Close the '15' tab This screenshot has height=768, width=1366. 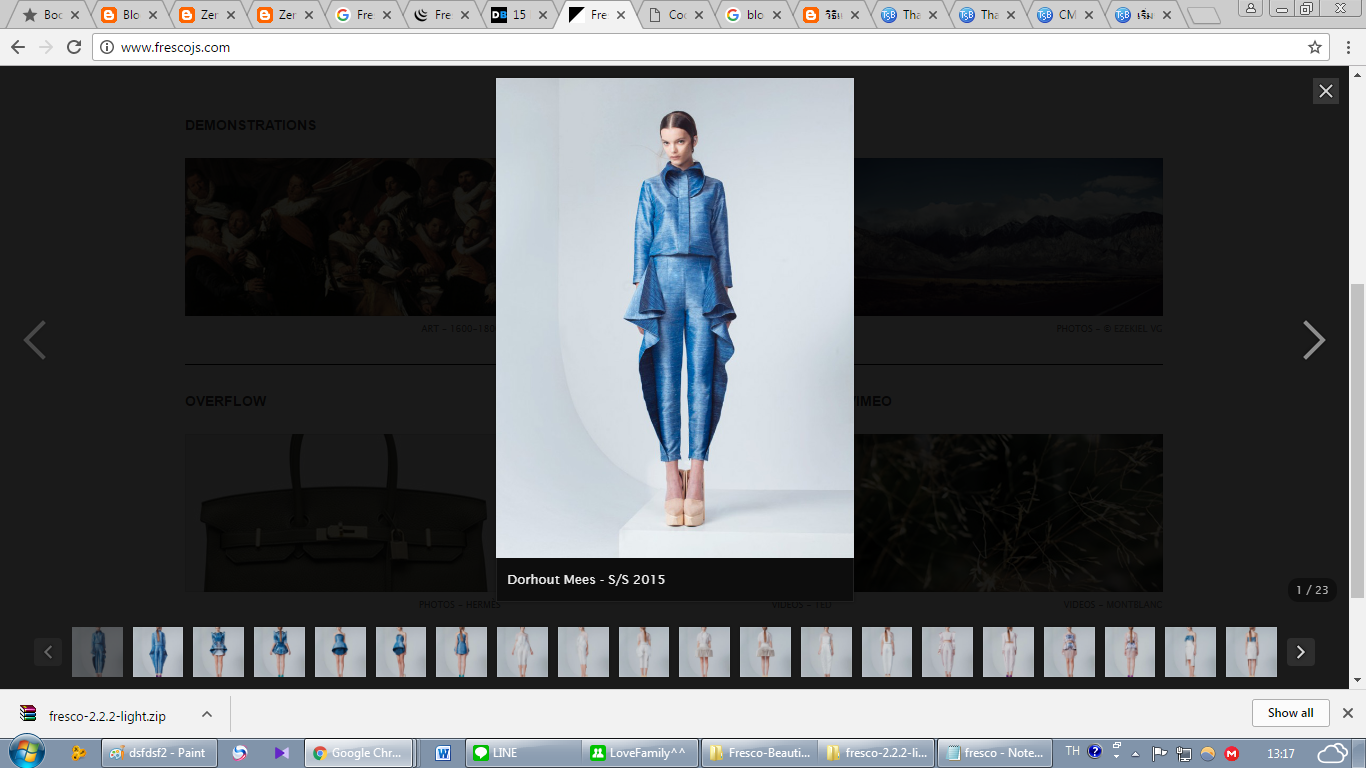543,15
